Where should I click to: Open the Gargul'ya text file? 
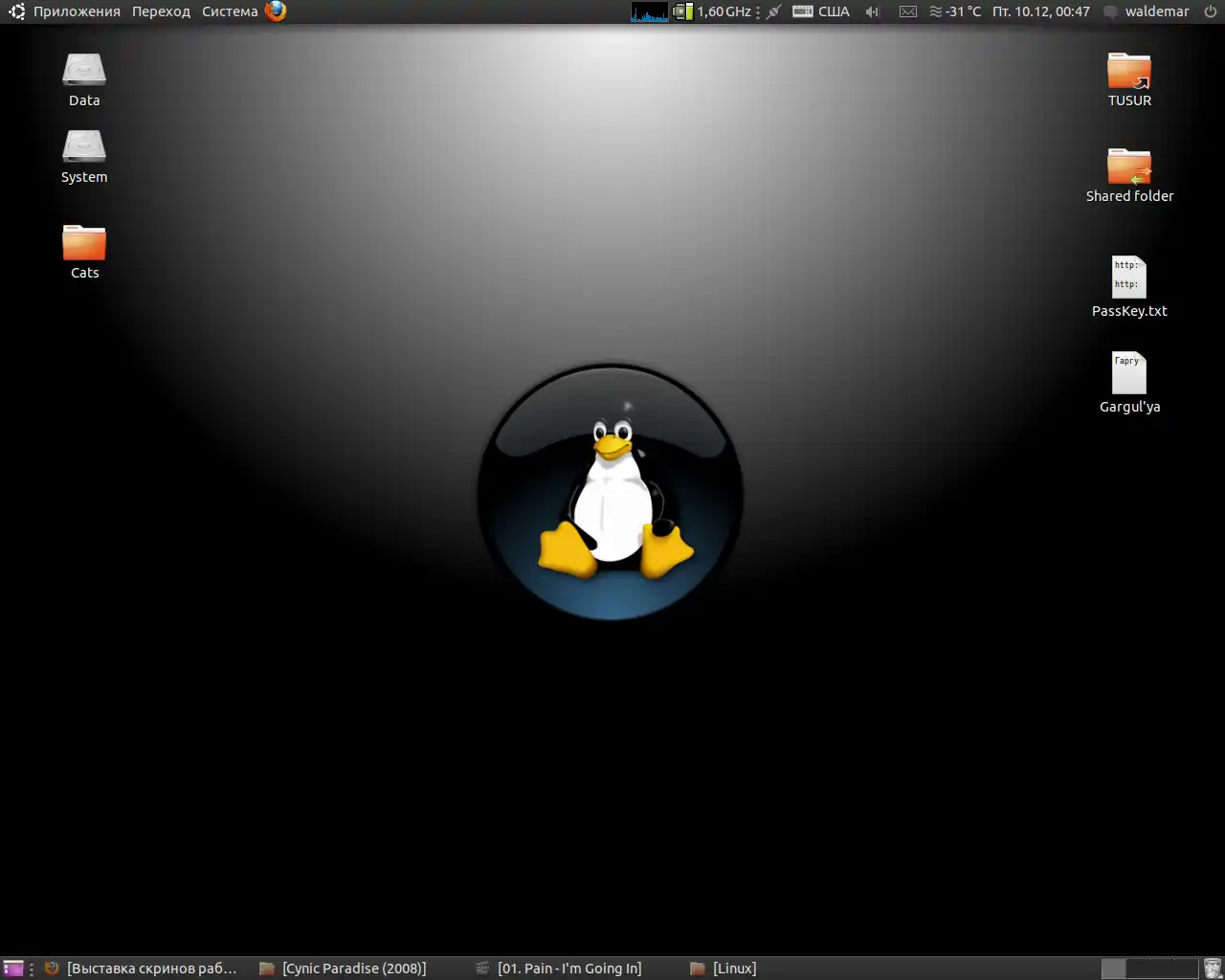1129,373
